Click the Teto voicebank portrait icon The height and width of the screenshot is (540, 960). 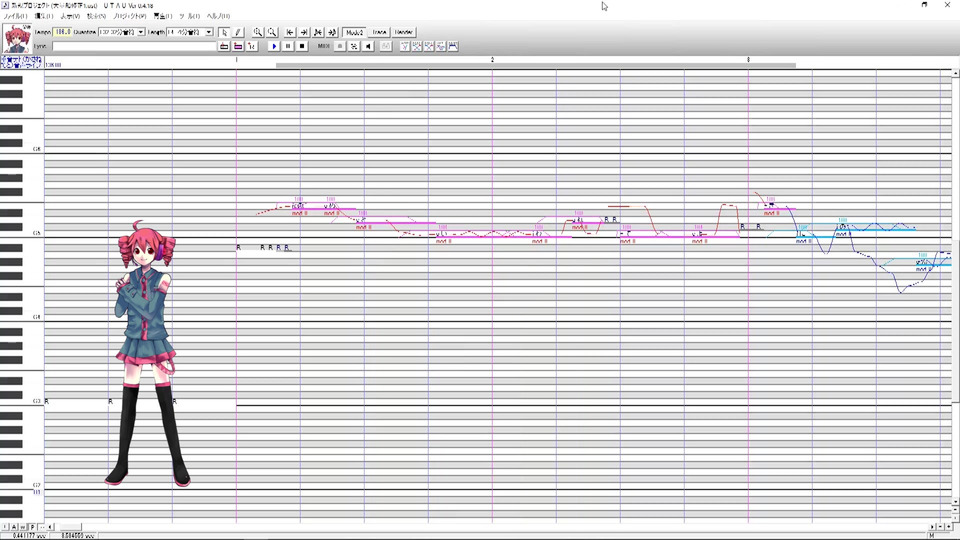(x=17, y=39)
